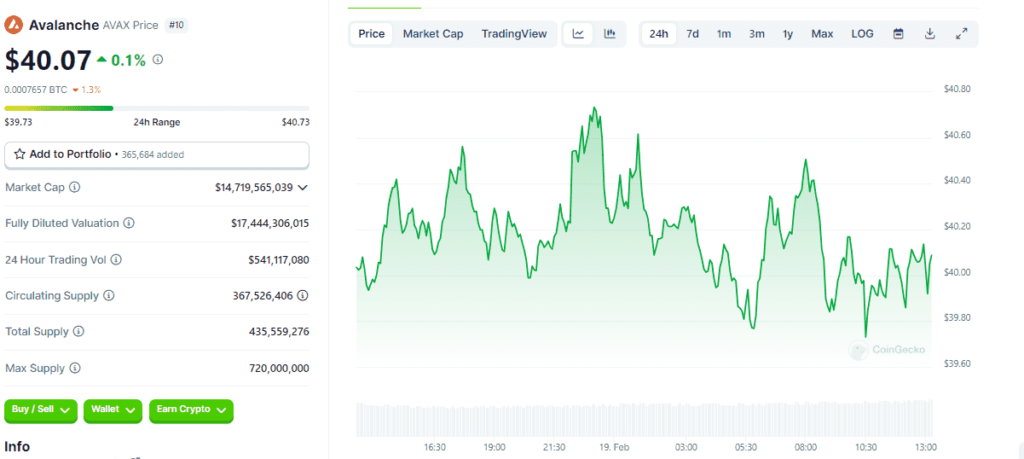Screen dimensions: 1024x459
Task: Expand the Market Cap details chevron
Action: point(302,187)
